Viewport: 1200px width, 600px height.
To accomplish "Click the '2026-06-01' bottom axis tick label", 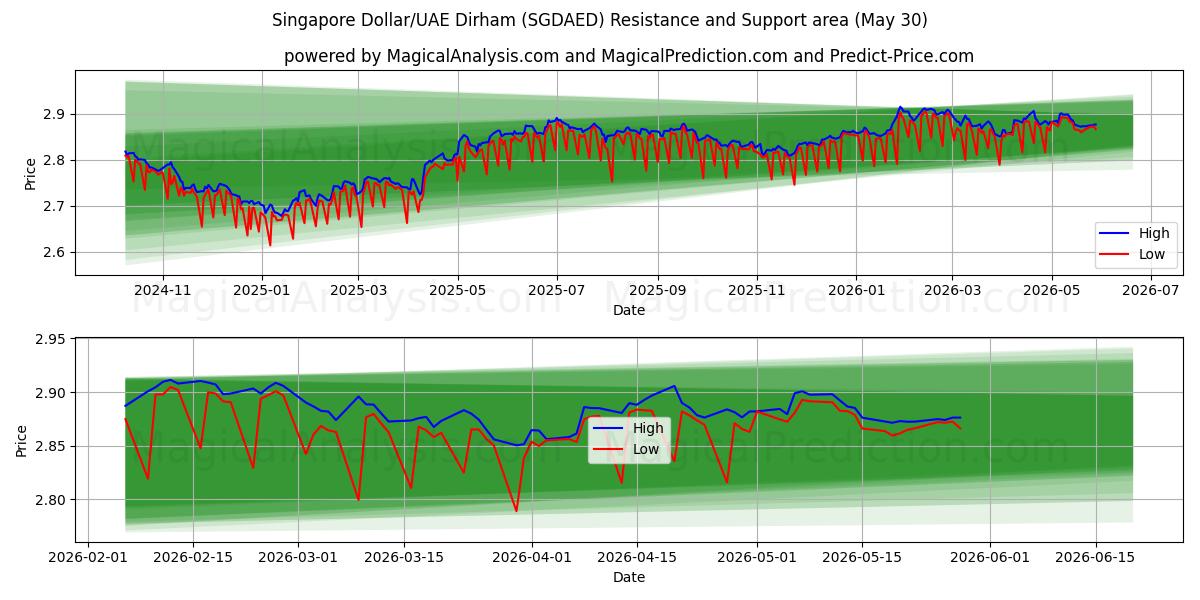I will (989, 556).
